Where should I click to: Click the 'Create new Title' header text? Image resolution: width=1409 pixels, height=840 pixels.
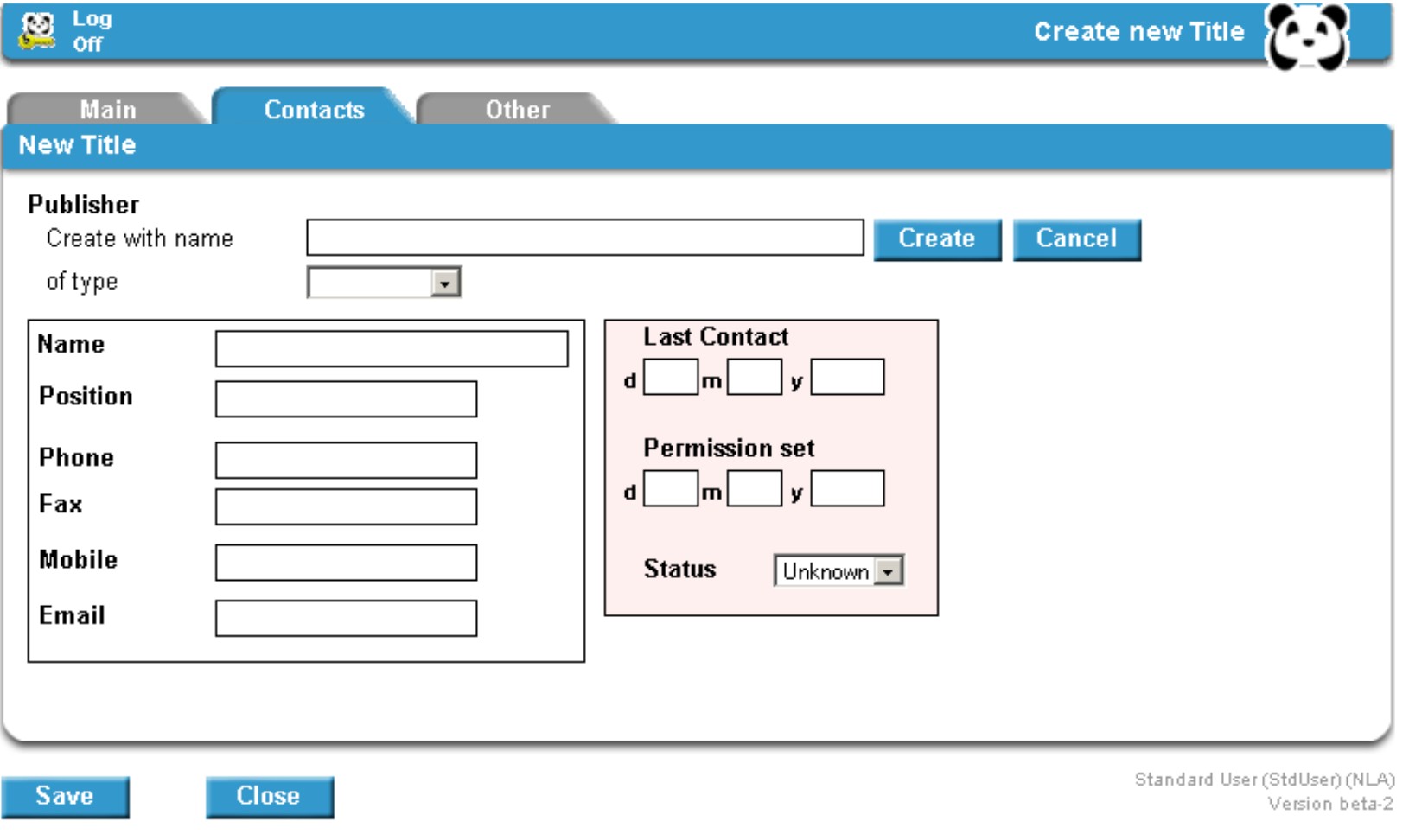pos(1139,32)
